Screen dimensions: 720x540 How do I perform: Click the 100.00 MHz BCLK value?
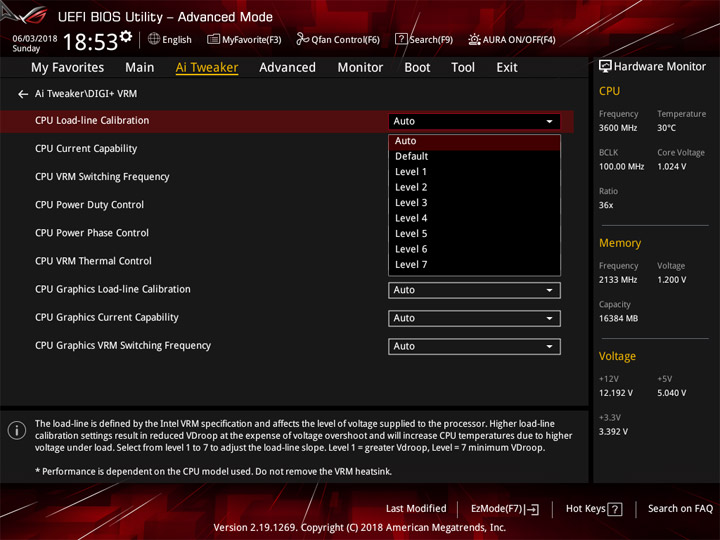pos(621,167)
